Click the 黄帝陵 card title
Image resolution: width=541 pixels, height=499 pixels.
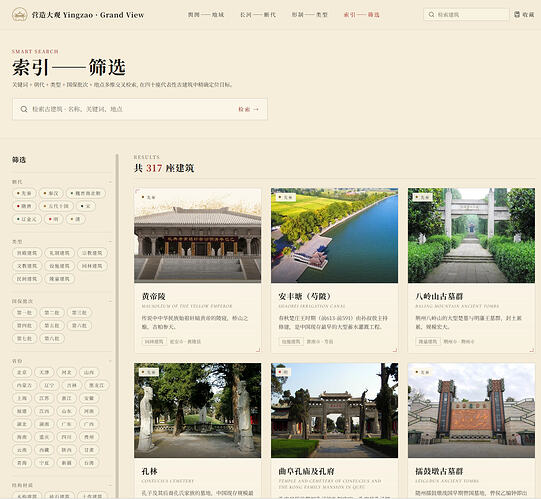(x=154, y=296)
